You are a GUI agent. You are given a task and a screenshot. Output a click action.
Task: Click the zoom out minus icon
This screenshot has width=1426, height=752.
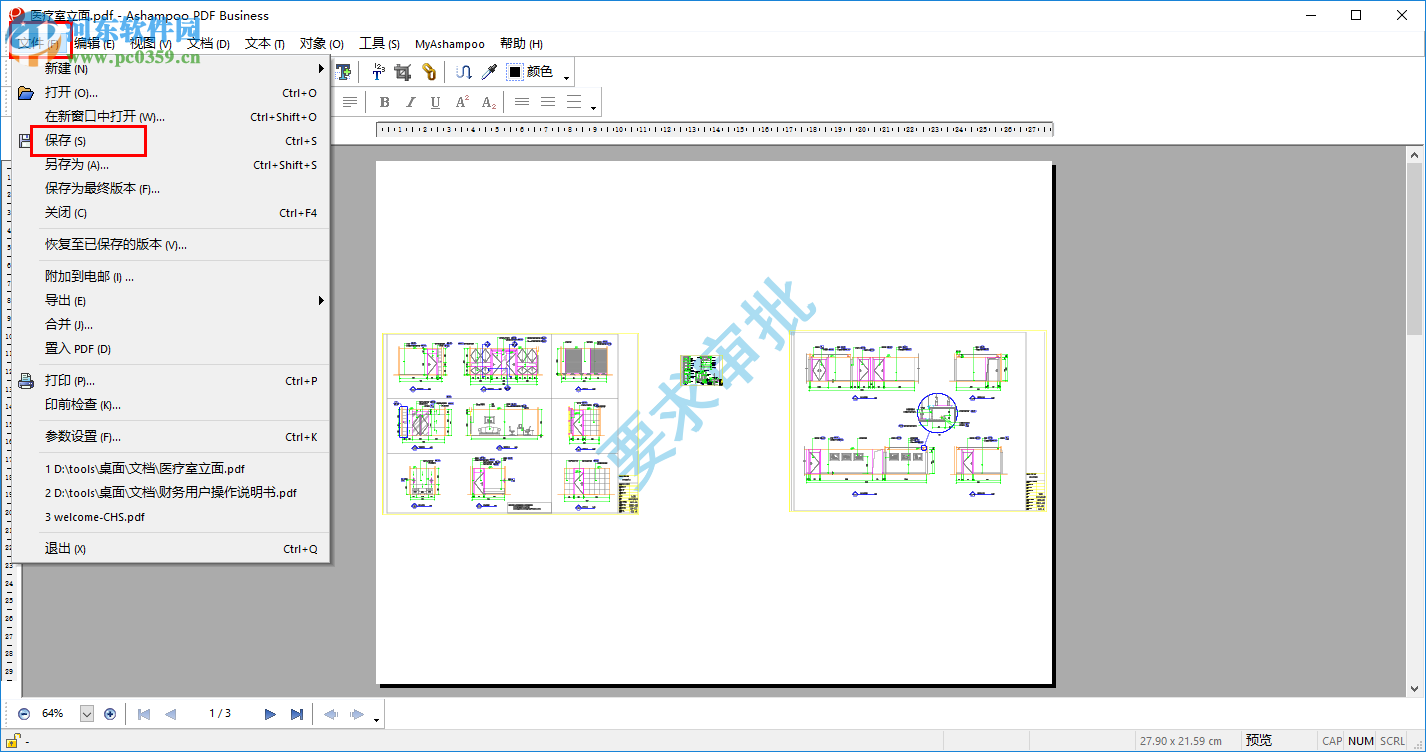[24, 714]
